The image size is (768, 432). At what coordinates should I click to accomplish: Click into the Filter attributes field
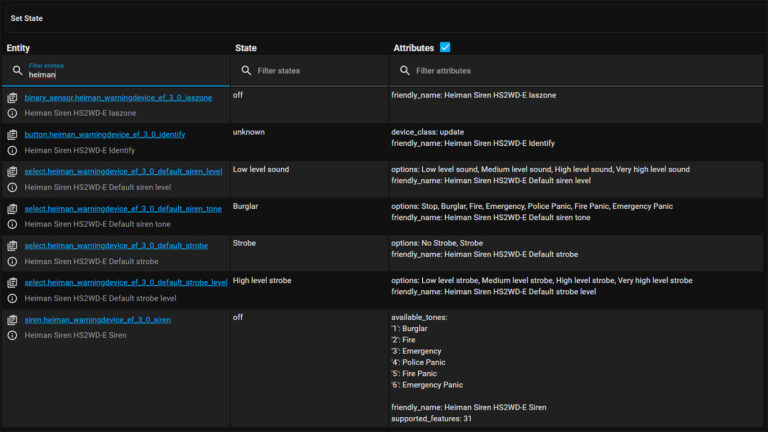click(x=580, y=71)
